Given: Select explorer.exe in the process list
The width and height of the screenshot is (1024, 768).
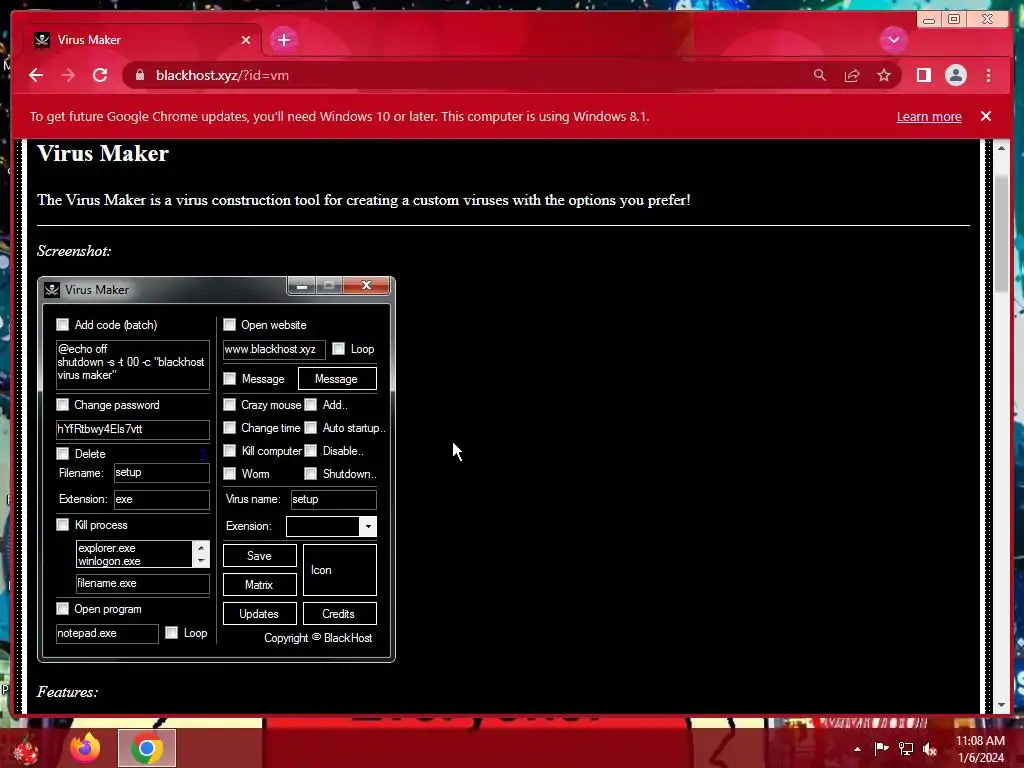Looking at the screenshot, I should pyautogui.click(x=107, y=548).
